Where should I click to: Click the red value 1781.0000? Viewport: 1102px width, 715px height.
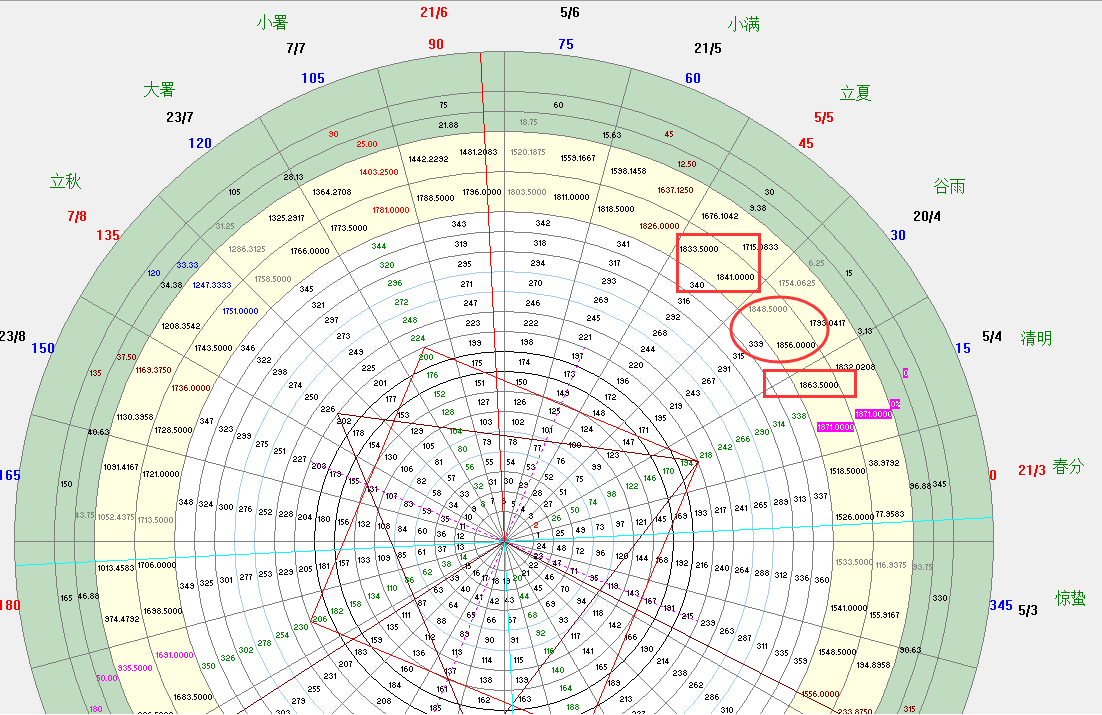coord(391,210)
